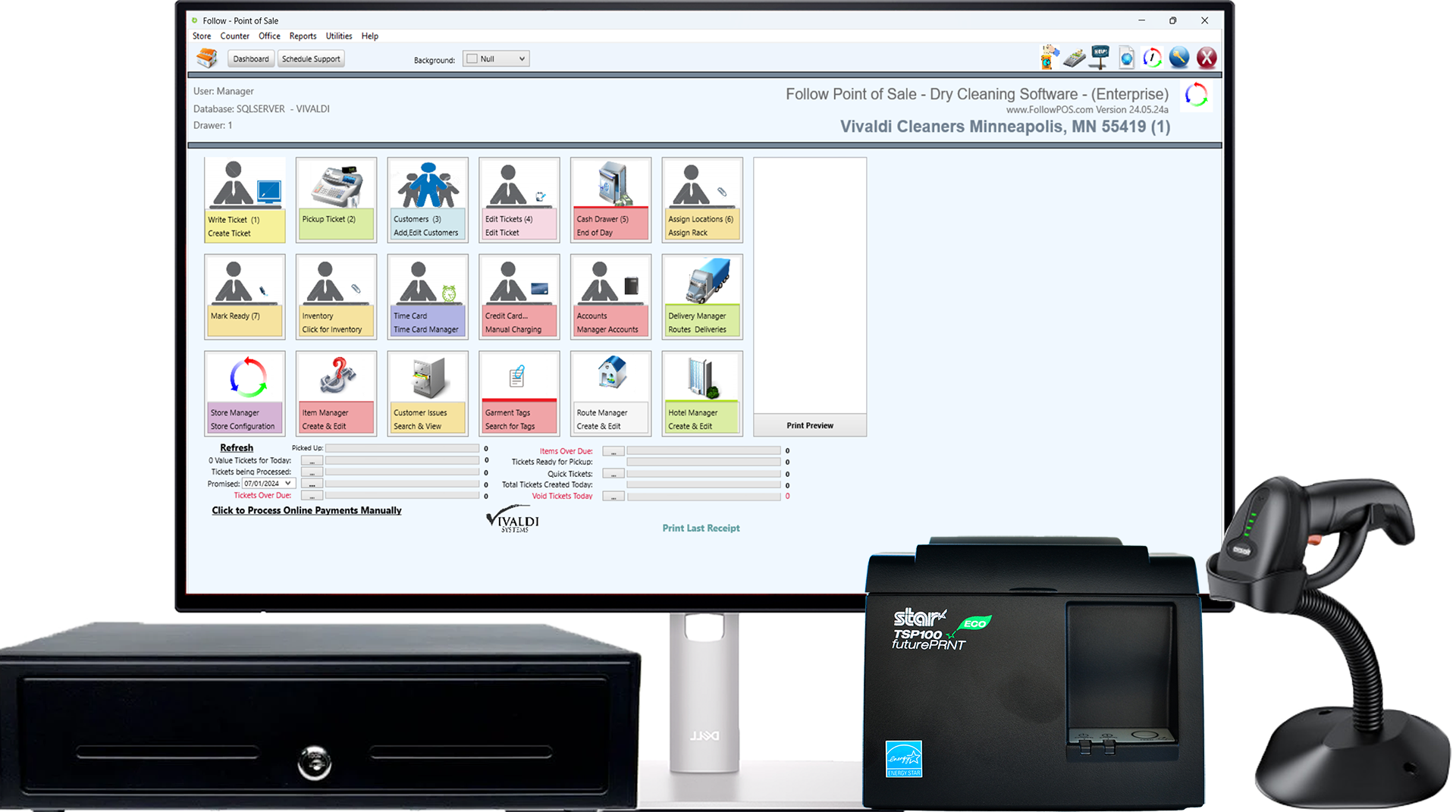1456x812 pixels.
Task: Open the Route Manager tile
Action: point(610,393)
